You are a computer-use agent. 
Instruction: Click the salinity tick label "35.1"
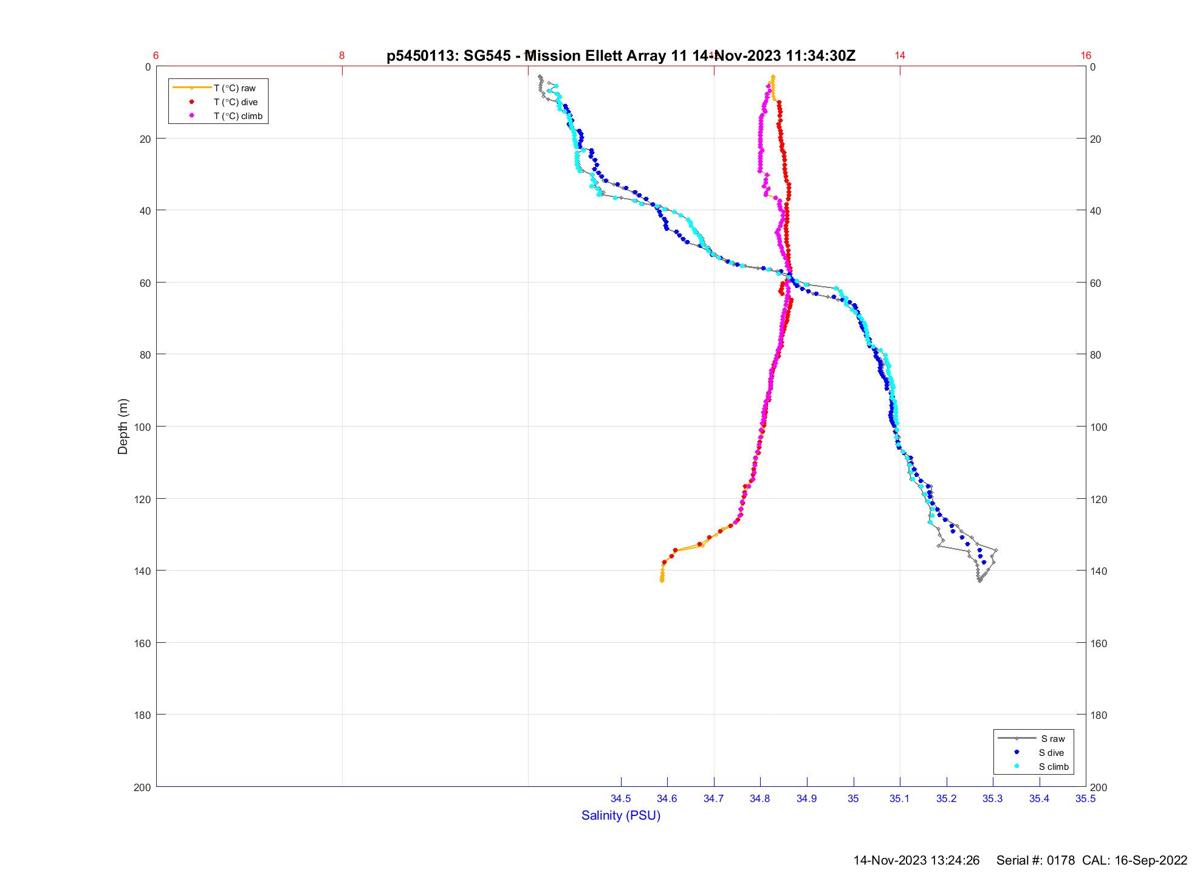(900, 799)
